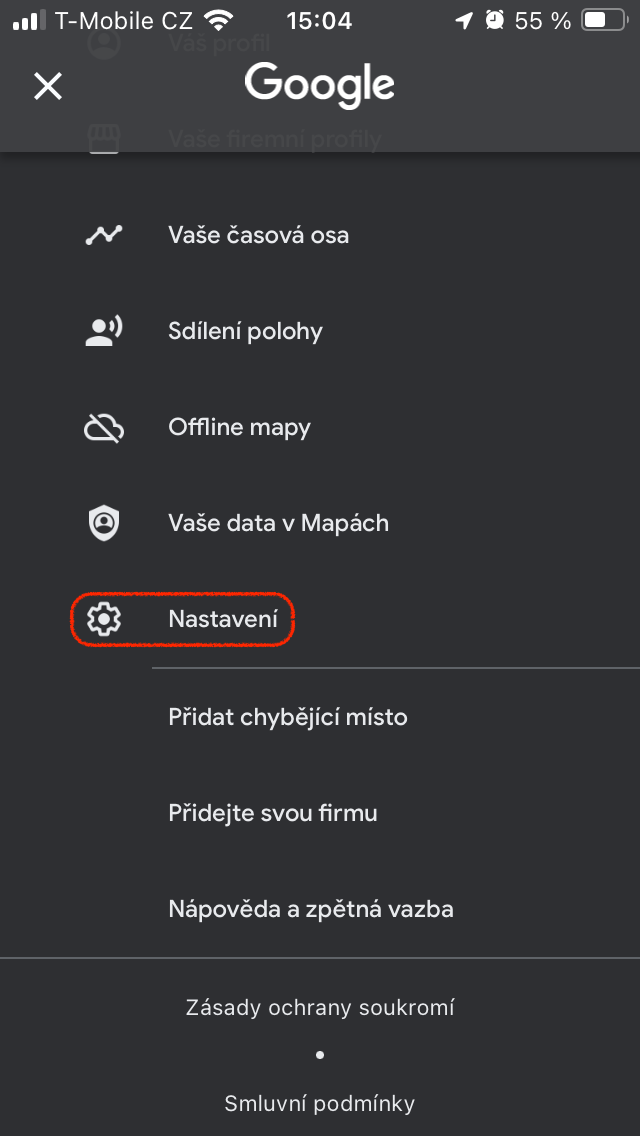Tap the alarm clock status icon
Image resolution: width=640 pixels, height=1136 pixels.
(494, 20)
